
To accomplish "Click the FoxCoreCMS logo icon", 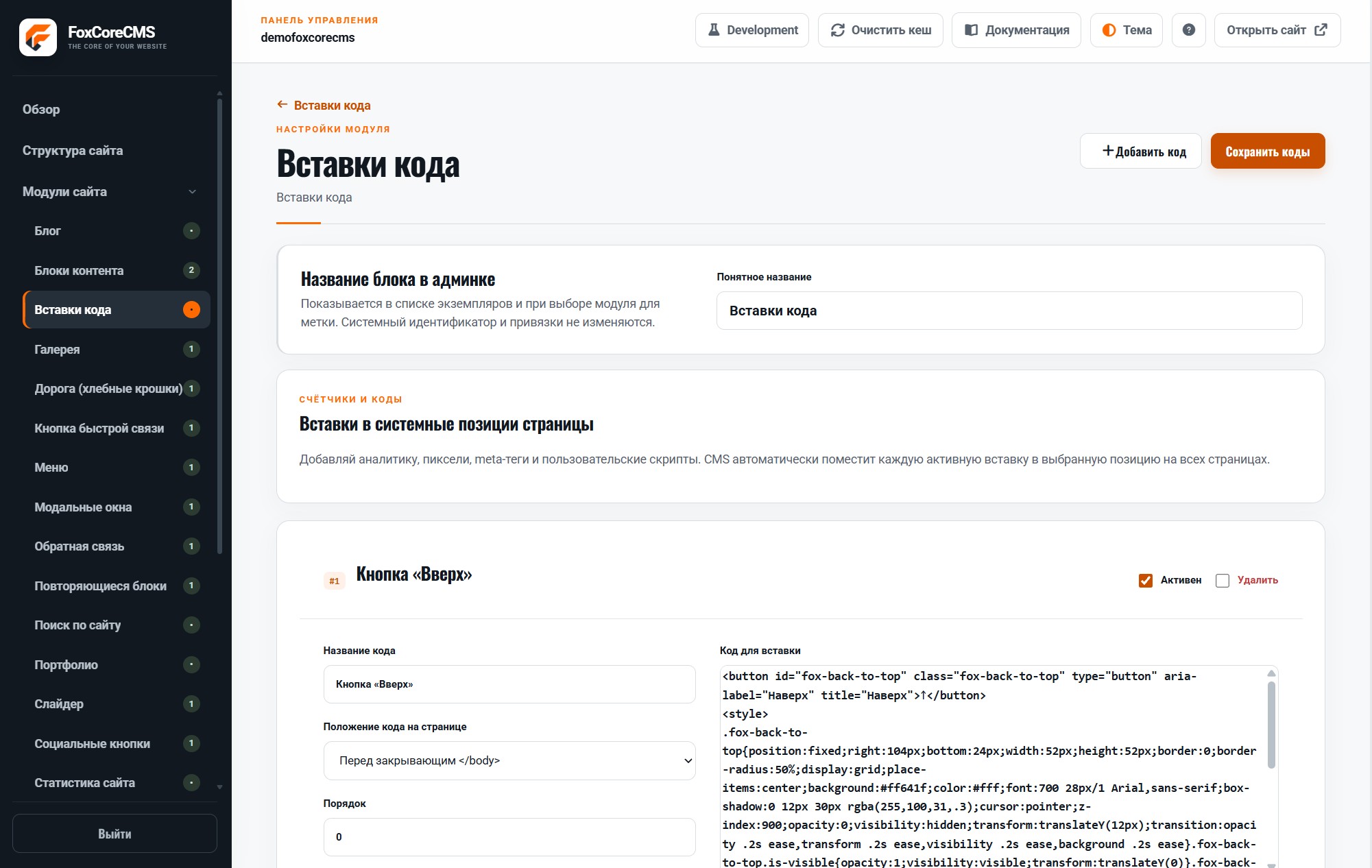I will click(38, 37).
